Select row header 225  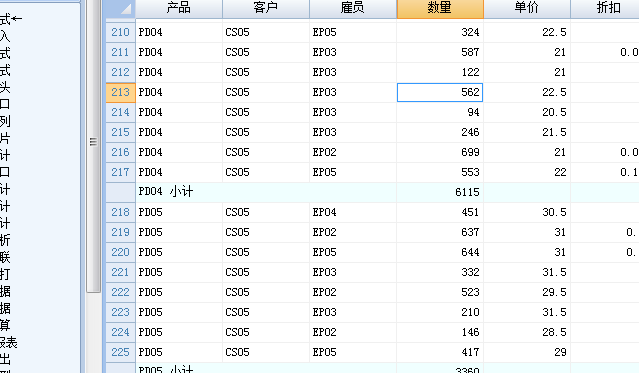(x=121, y=352)
